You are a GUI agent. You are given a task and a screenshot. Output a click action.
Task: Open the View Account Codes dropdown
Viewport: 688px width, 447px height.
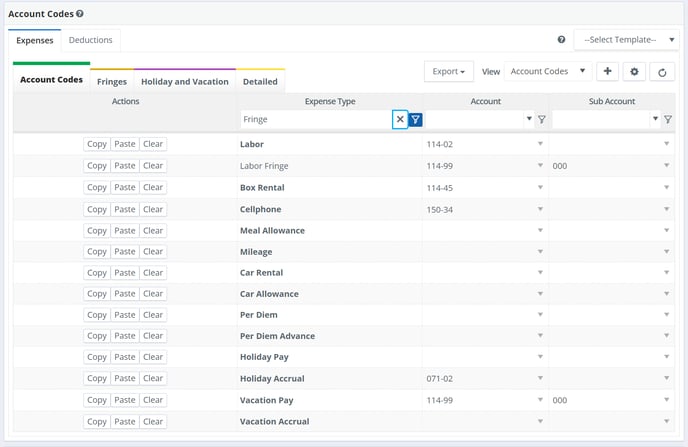(x=547, y=72)
